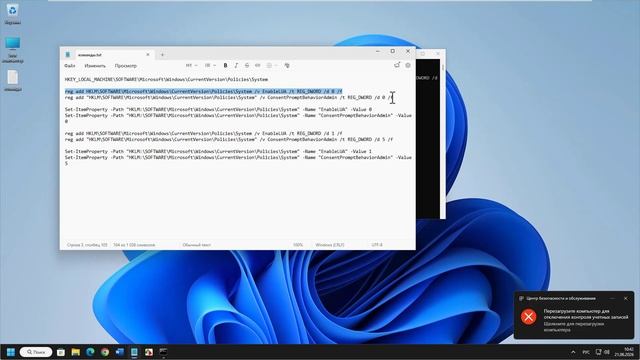Open Notepad settings gear
The image size is (640, 360).
point(408,65)
